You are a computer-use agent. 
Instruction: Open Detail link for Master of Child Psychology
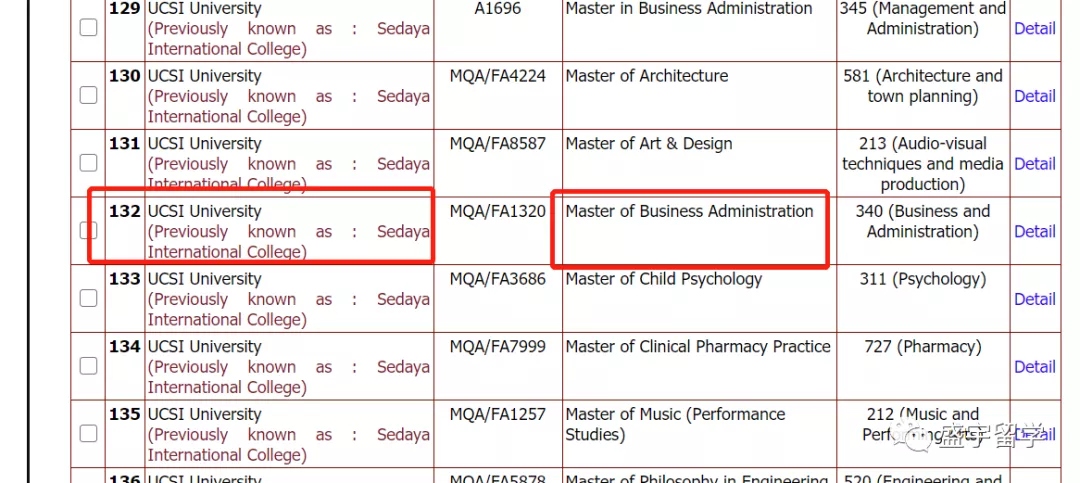[1035, 298]
